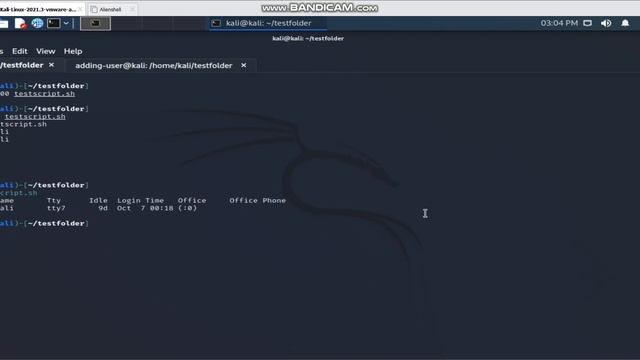Open the display settings tray icon
640x360 pixels.
point(587,23)
